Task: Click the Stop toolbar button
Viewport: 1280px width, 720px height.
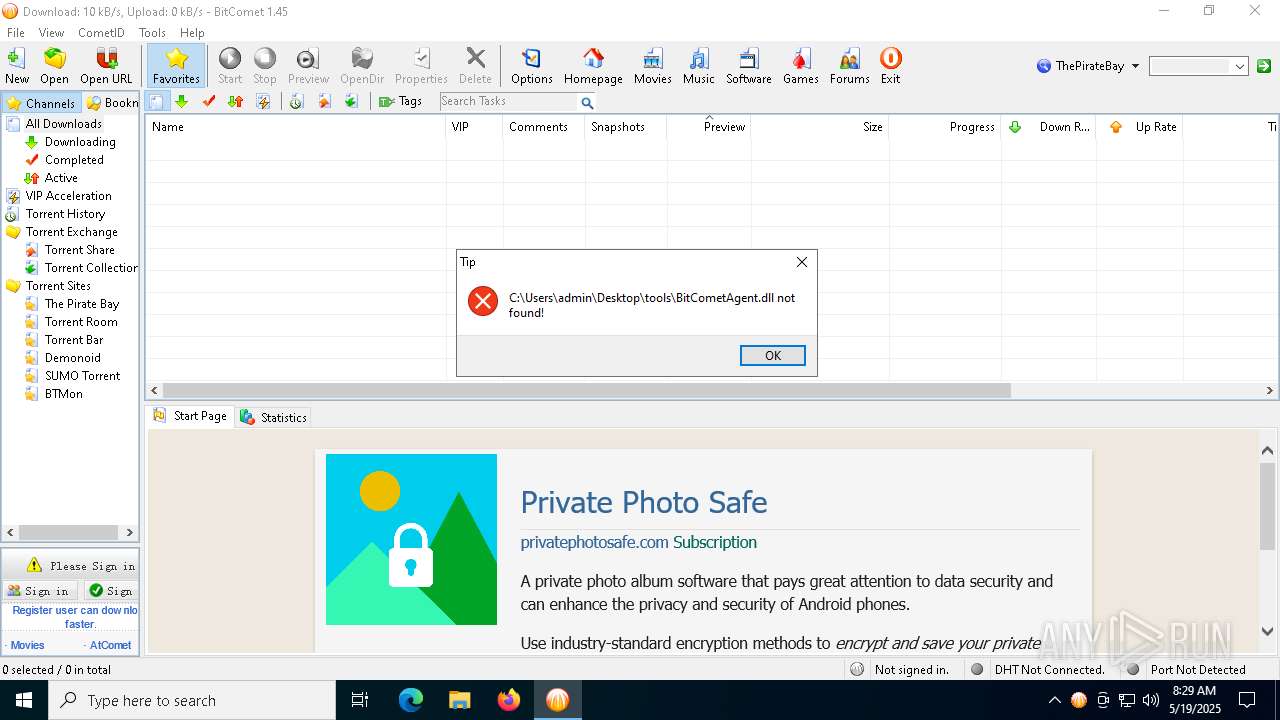Action: tap(265, 66)
